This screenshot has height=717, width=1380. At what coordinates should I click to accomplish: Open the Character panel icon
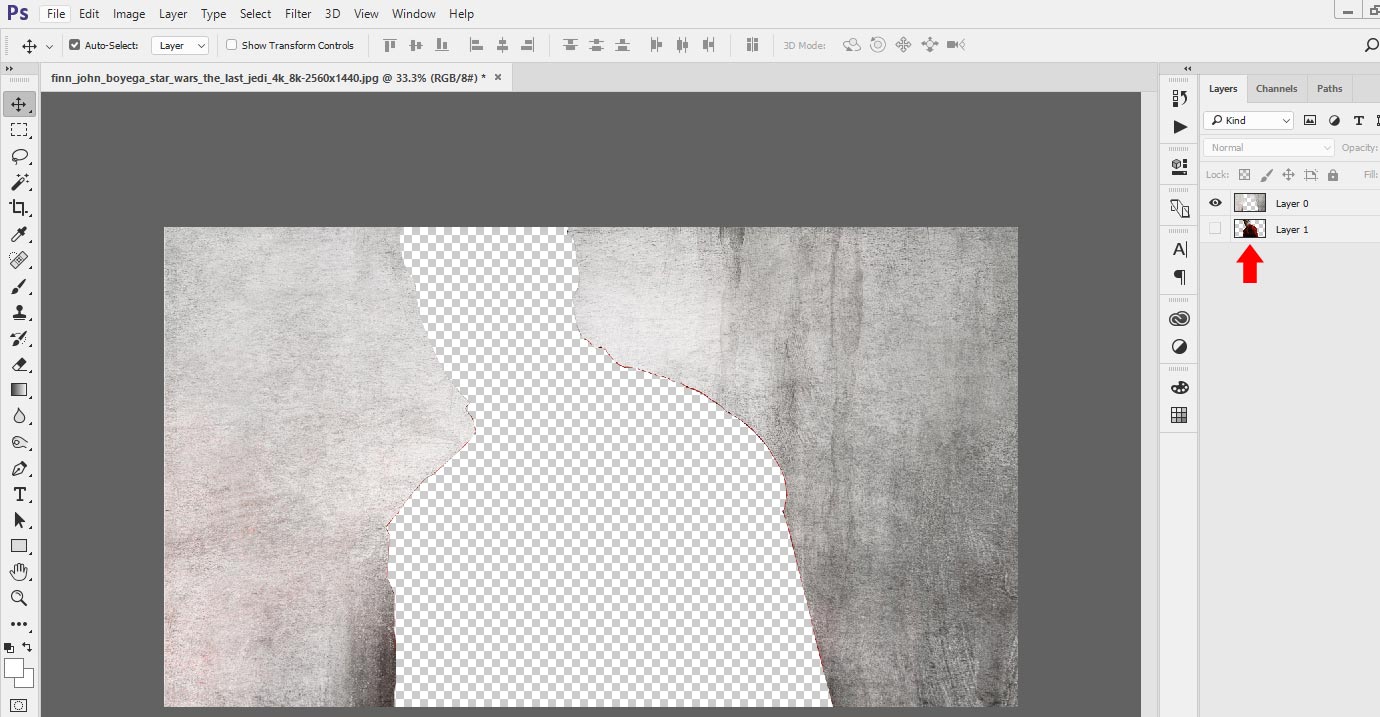click(x=1180, y=249)
